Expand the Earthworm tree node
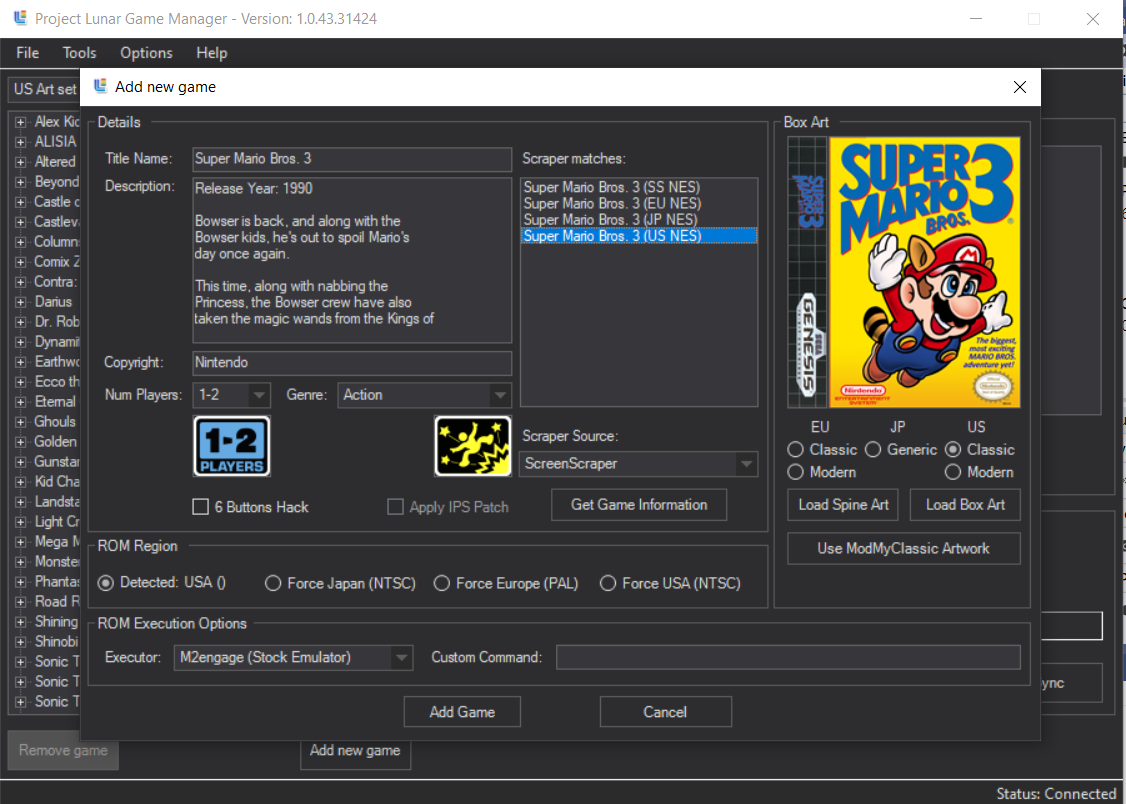The height and width of the screenshot is (804, 1126). click(x=21, y=362)
